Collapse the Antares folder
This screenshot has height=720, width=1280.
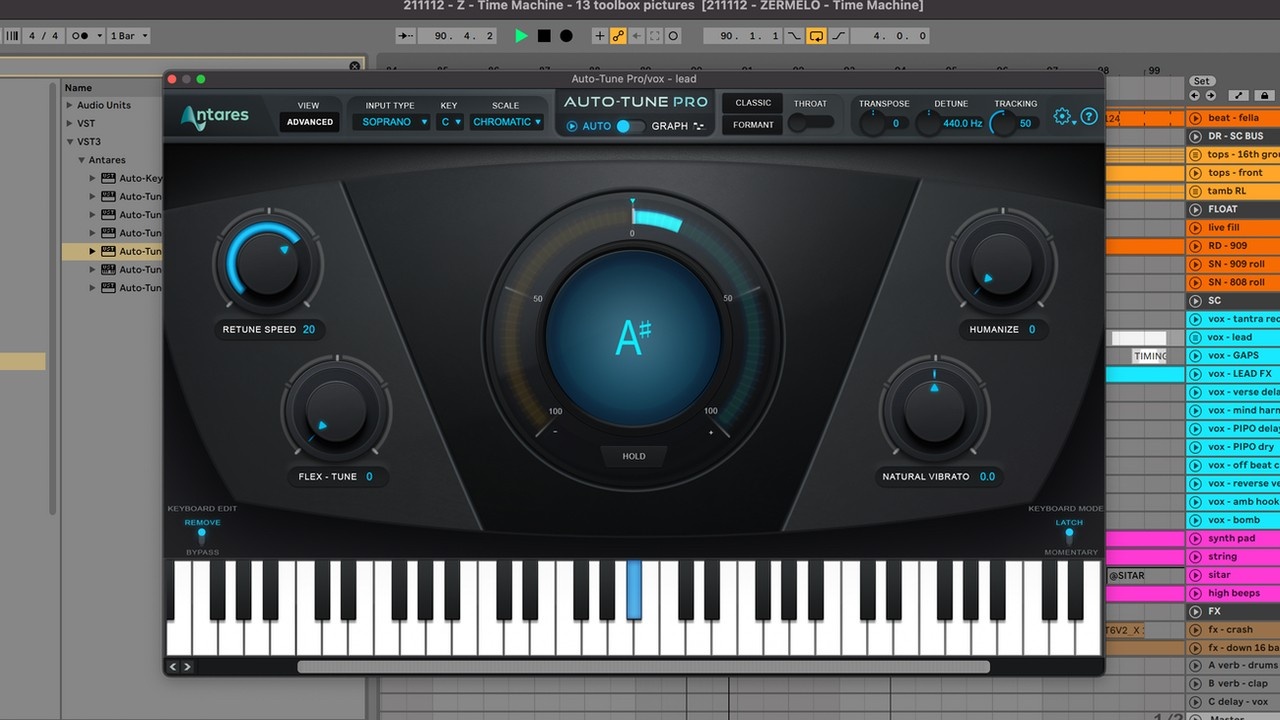point(82,160)
